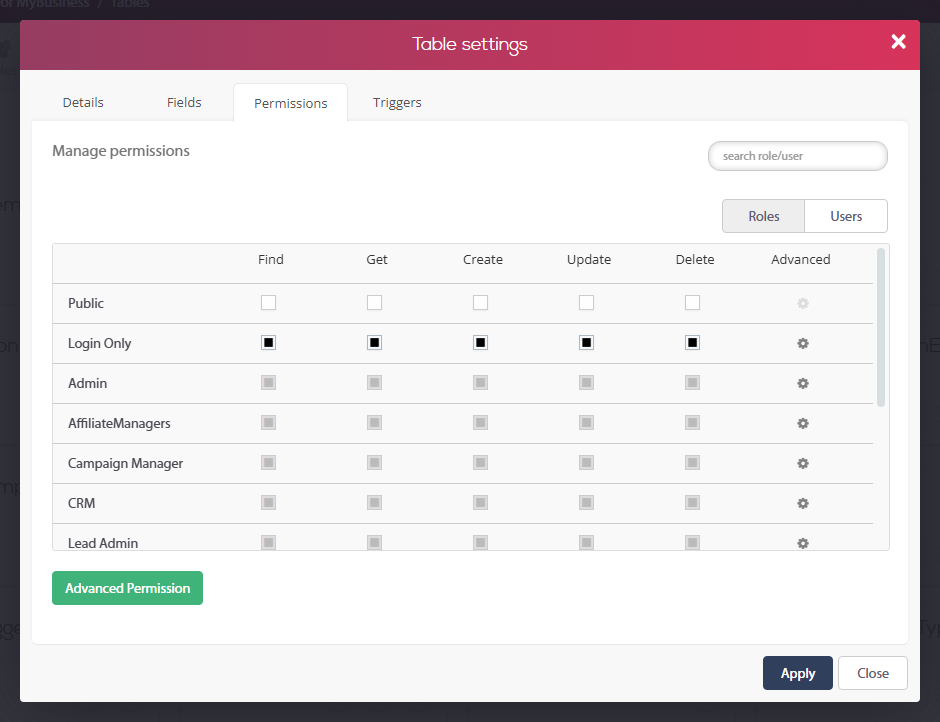Show permissions by Roles
The image size is (940, 722).
[764, 216]
